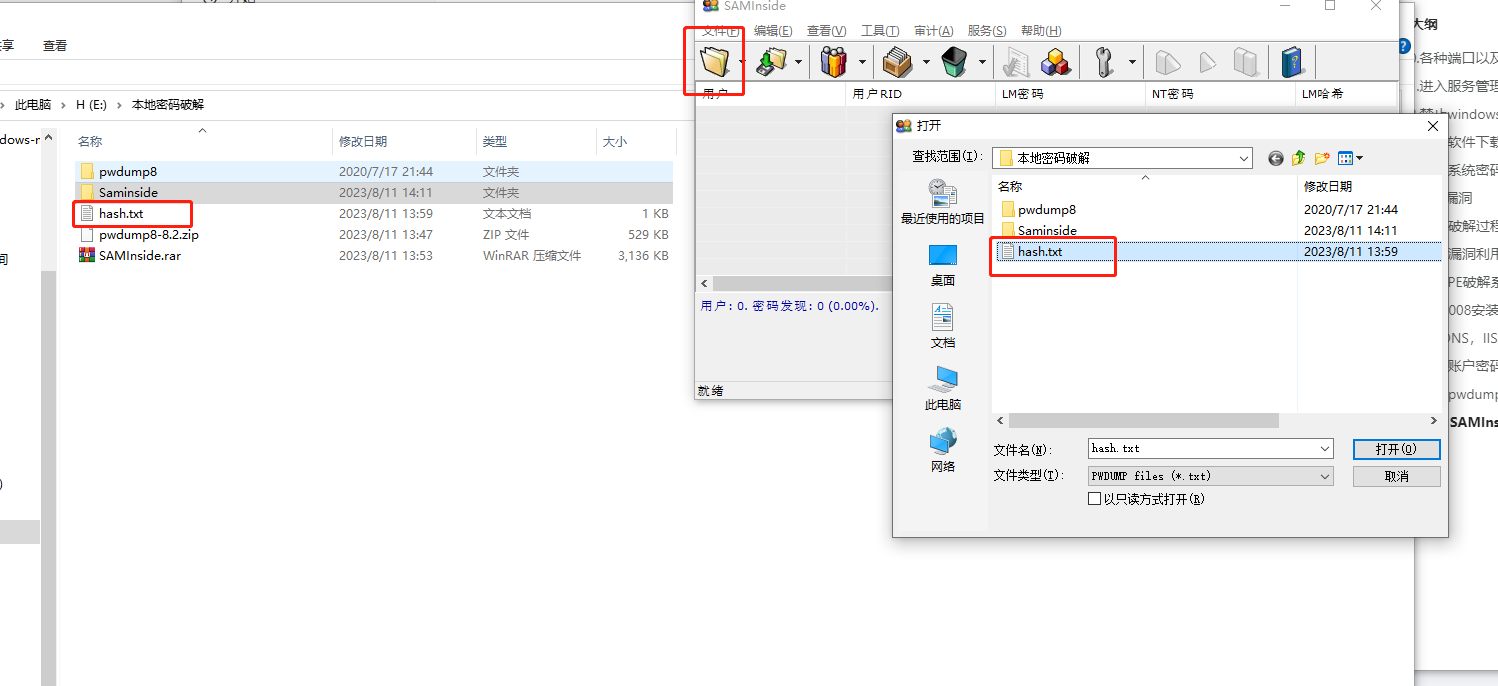The width and height of the screenshot is (1498, 686).
Task: Click the grayed checklist toolbar icon
Action: tap(1016, 62)
